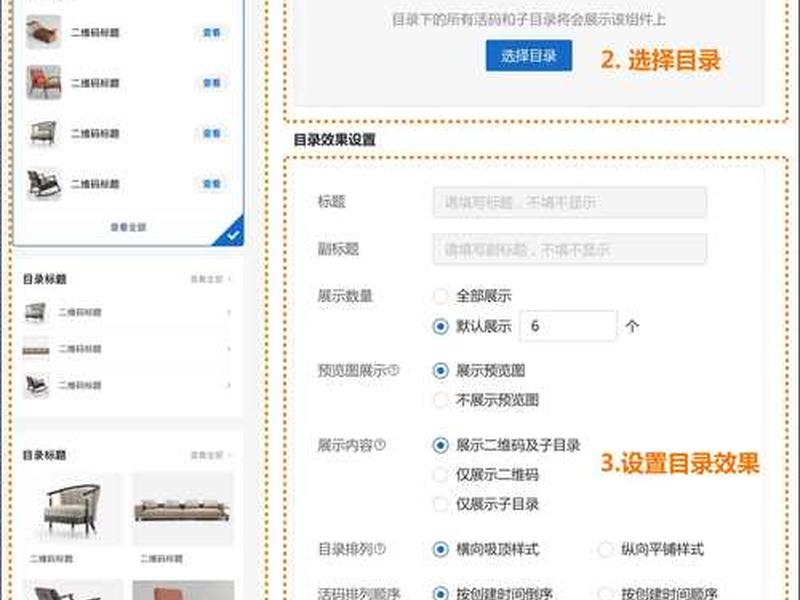Select the 展示预览图 radio option
Screen dimensions: 800x600
pos(440,370)
